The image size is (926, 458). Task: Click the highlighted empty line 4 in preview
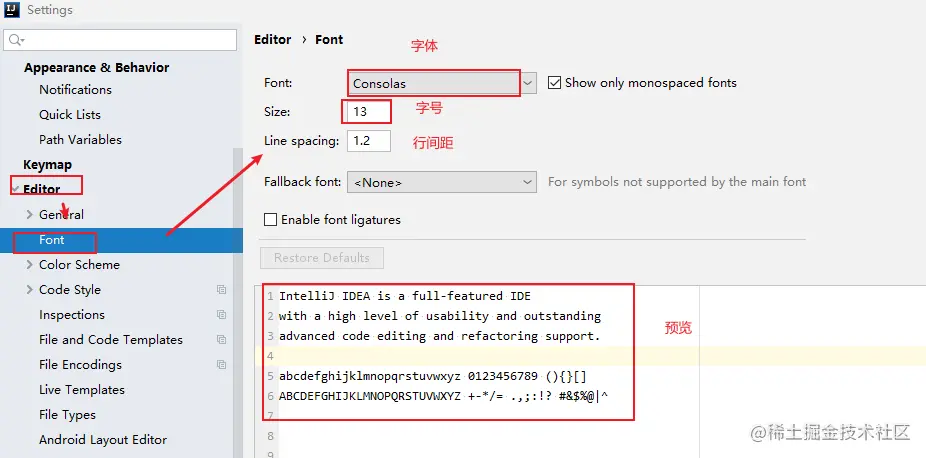[x=591, y=356]
